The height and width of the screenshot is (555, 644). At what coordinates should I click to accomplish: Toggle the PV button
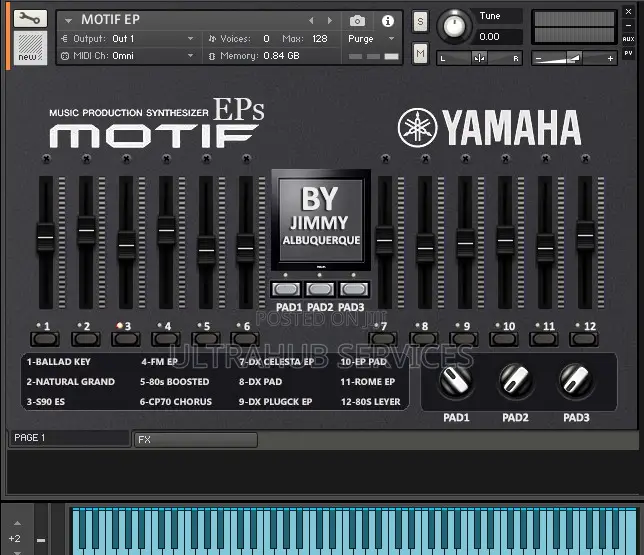(628, 53)
